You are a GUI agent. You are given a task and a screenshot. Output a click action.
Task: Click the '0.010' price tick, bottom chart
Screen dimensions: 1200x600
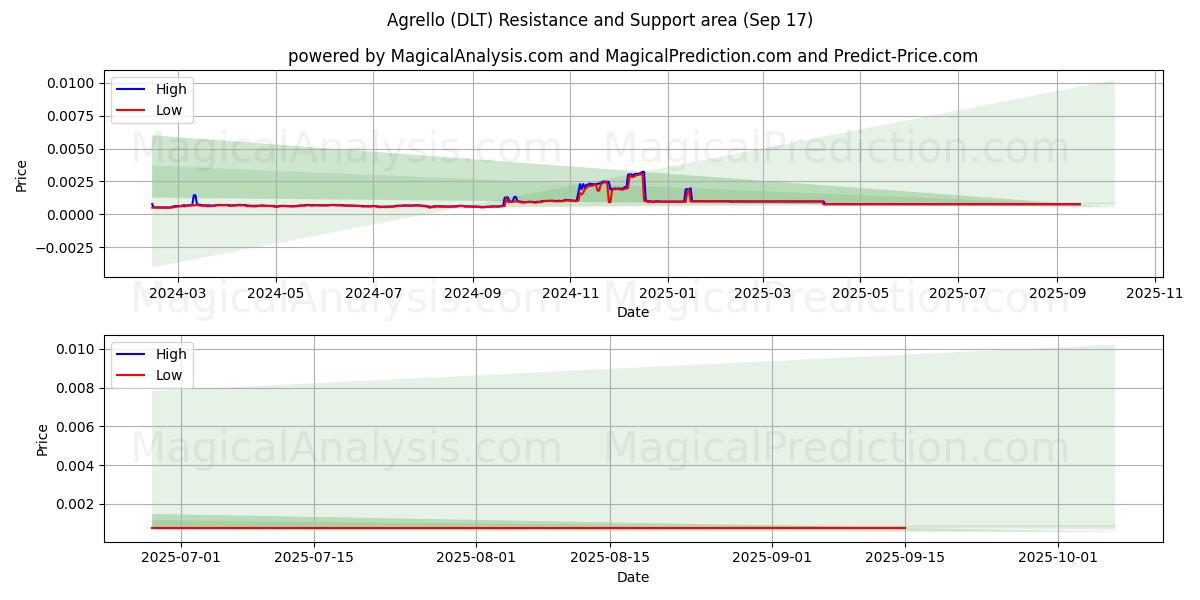click(75, 349)
